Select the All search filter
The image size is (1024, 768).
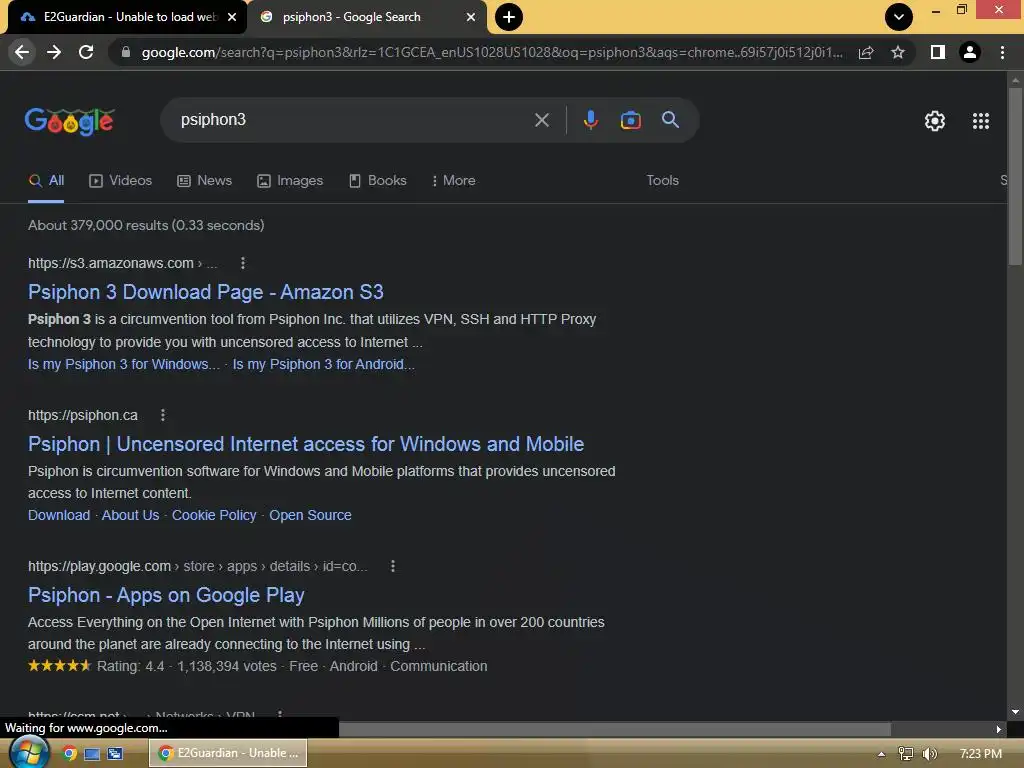point(46,181)
